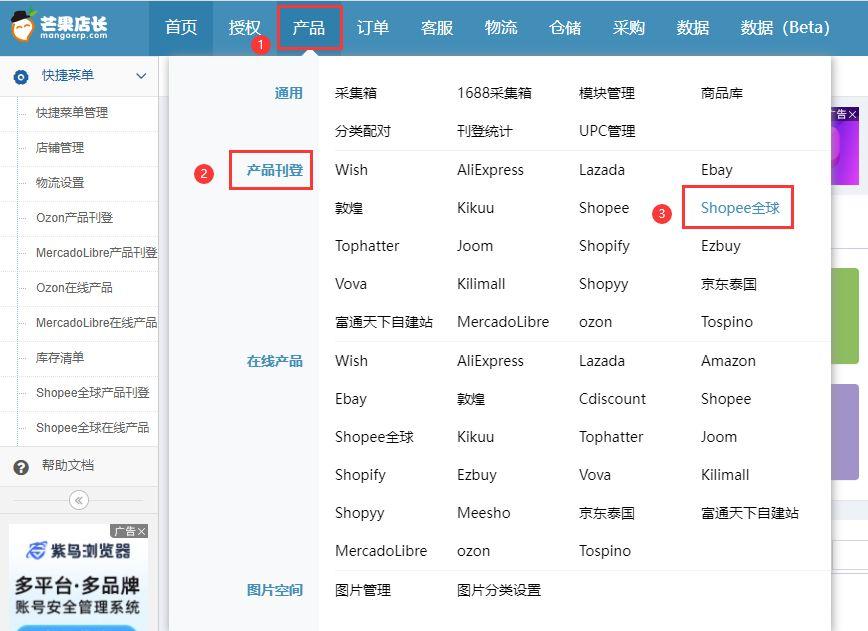This screenshot has width=868, height=631.
Task: Close the top-right ad banner
Action: [x=852, y=114]
